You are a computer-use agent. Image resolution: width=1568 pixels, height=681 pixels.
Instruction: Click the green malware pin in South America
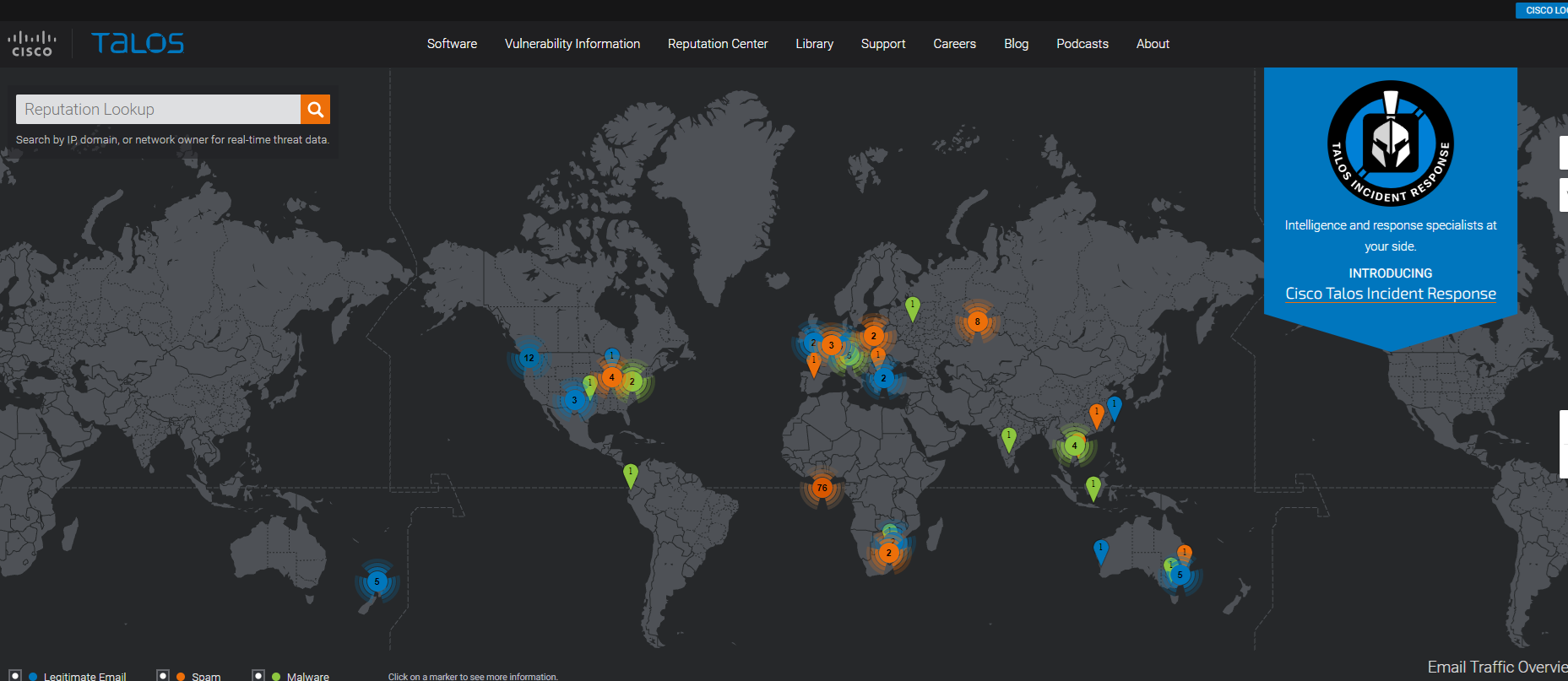(x=630, y=476)
